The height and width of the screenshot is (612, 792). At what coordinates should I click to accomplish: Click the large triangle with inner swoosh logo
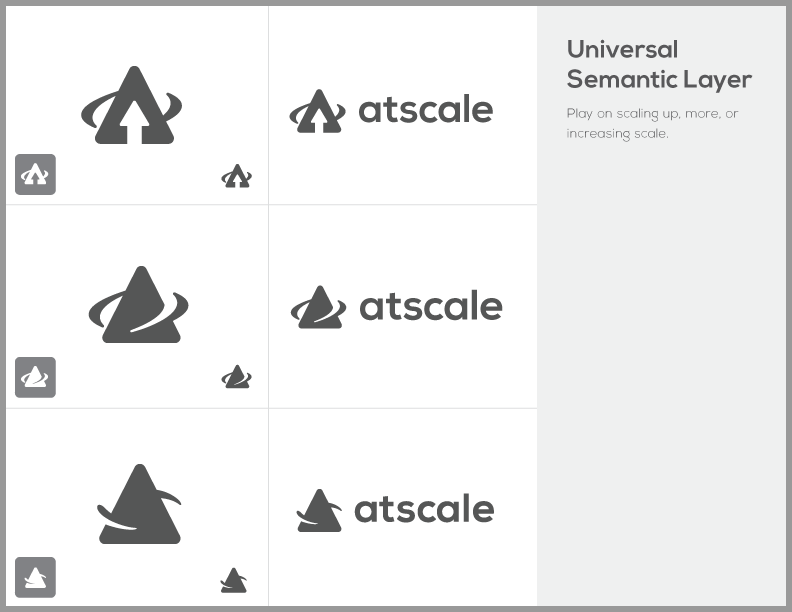[138, 304]
